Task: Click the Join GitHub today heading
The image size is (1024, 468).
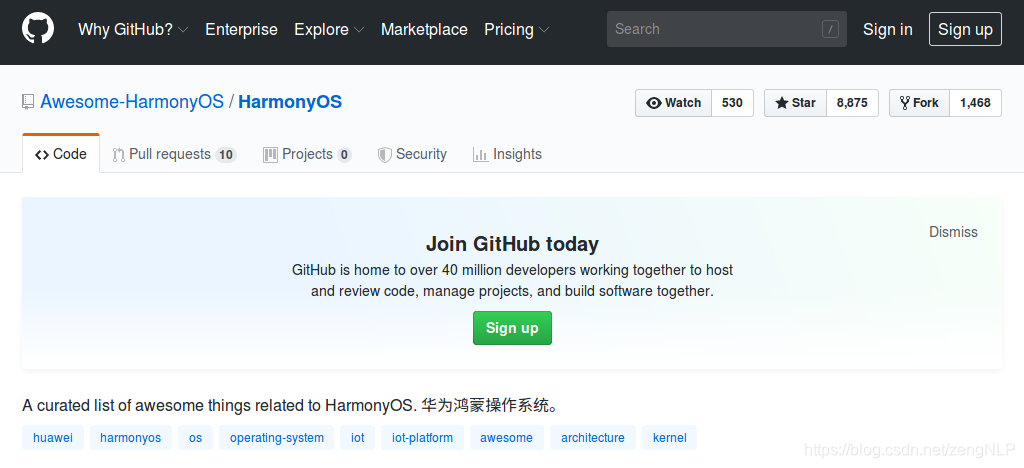Action: [512, 244]
